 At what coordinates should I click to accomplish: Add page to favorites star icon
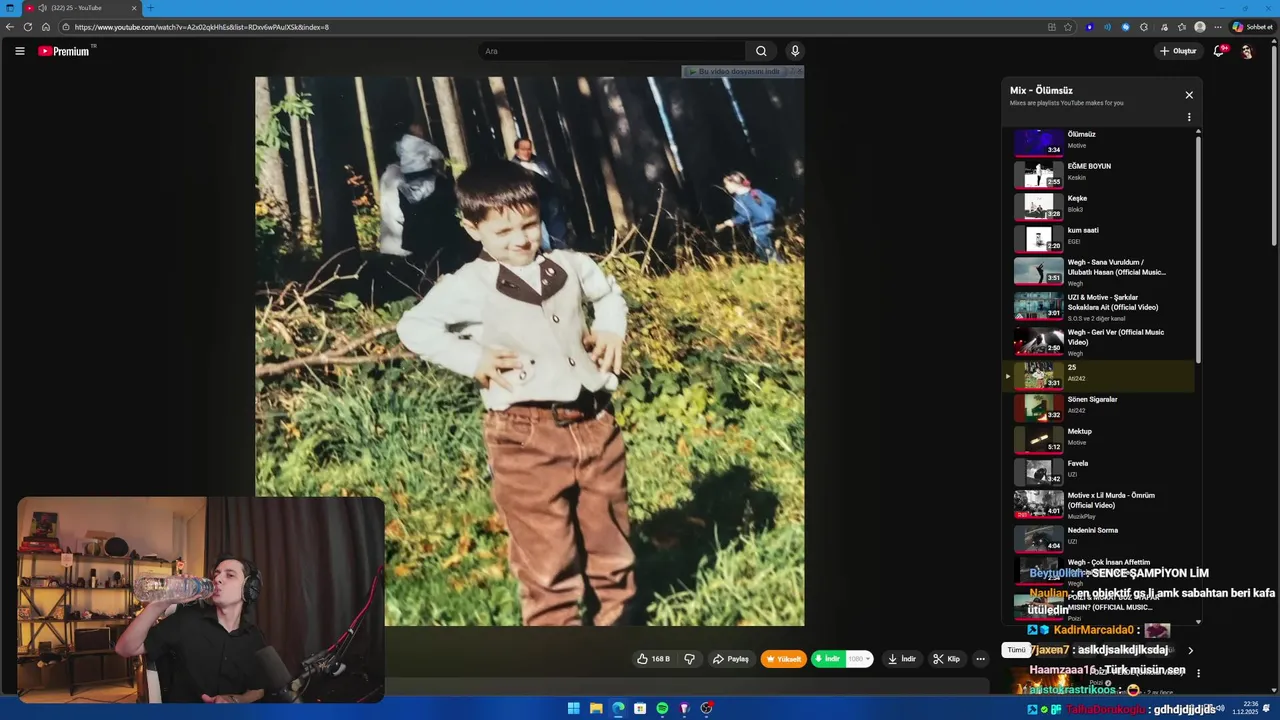[1068, 27]
